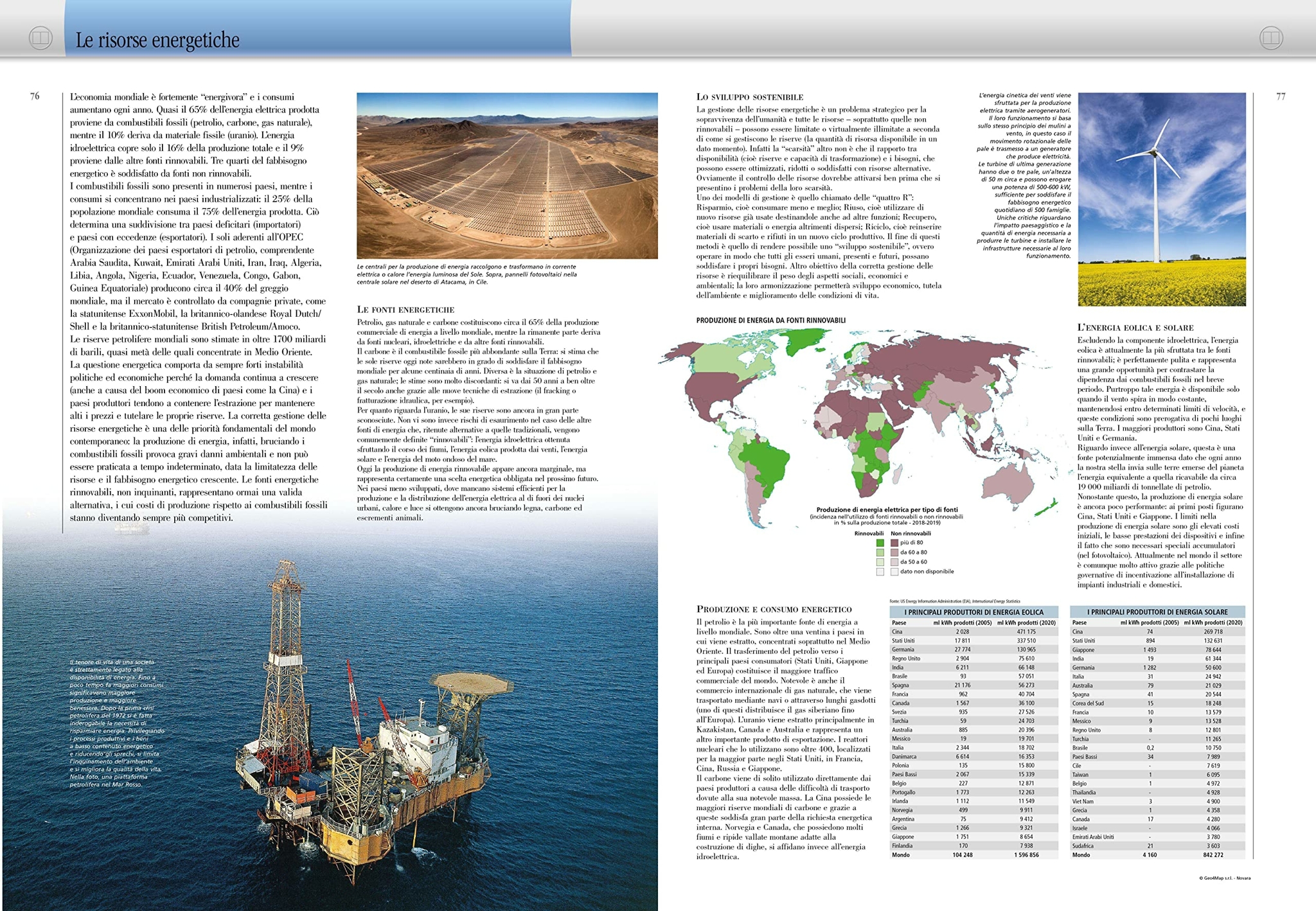Screen dimensions: 1316x911
Task: Click the 'Rinnovabili' legend column label
Action: pyautogui.click(x=869, y=533)
